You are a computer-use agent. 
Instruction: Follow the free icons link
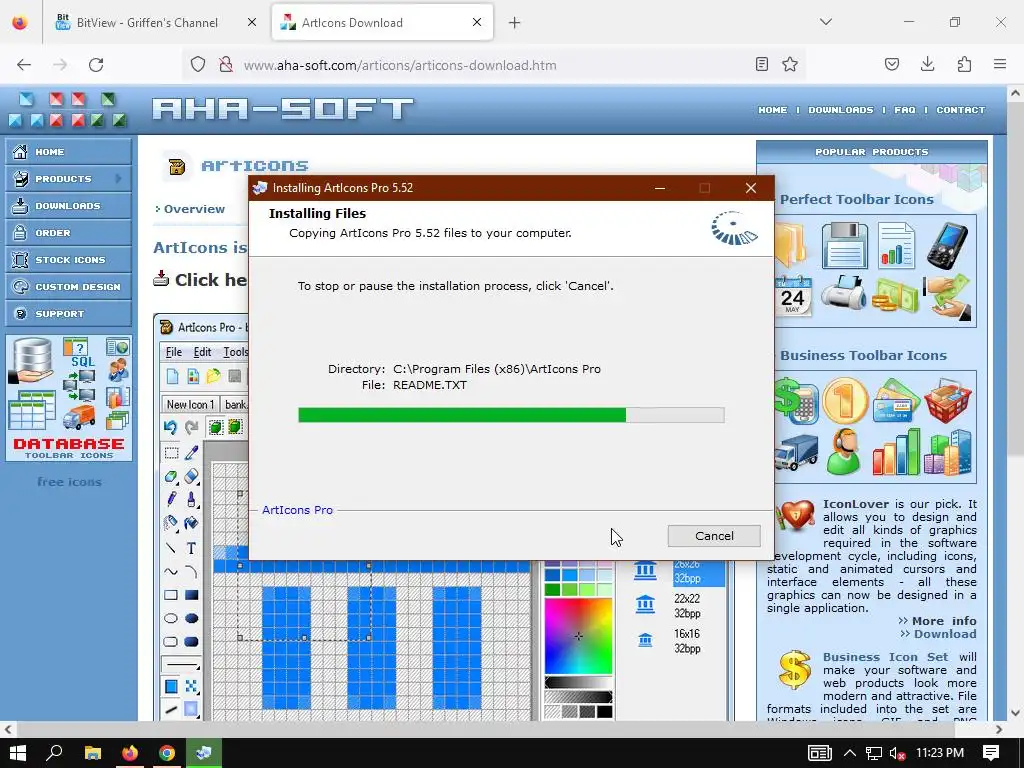69,482
